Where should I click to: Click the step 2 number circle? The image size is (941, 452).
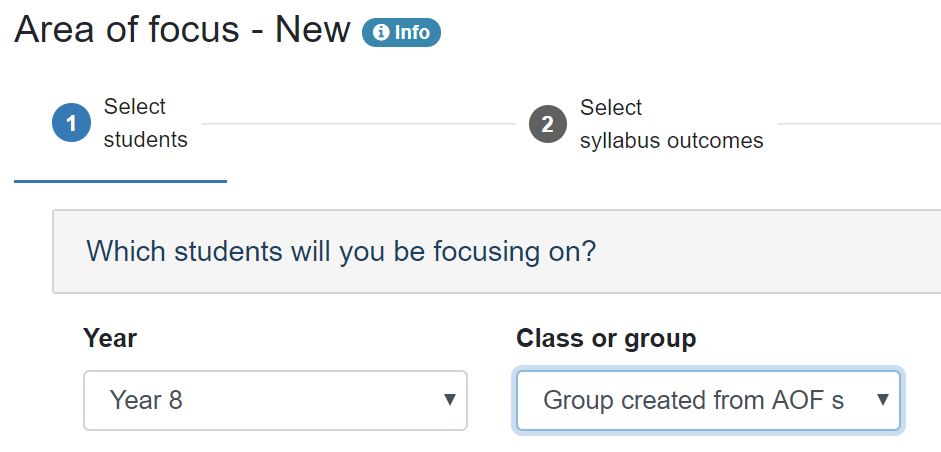click(547, 124)
